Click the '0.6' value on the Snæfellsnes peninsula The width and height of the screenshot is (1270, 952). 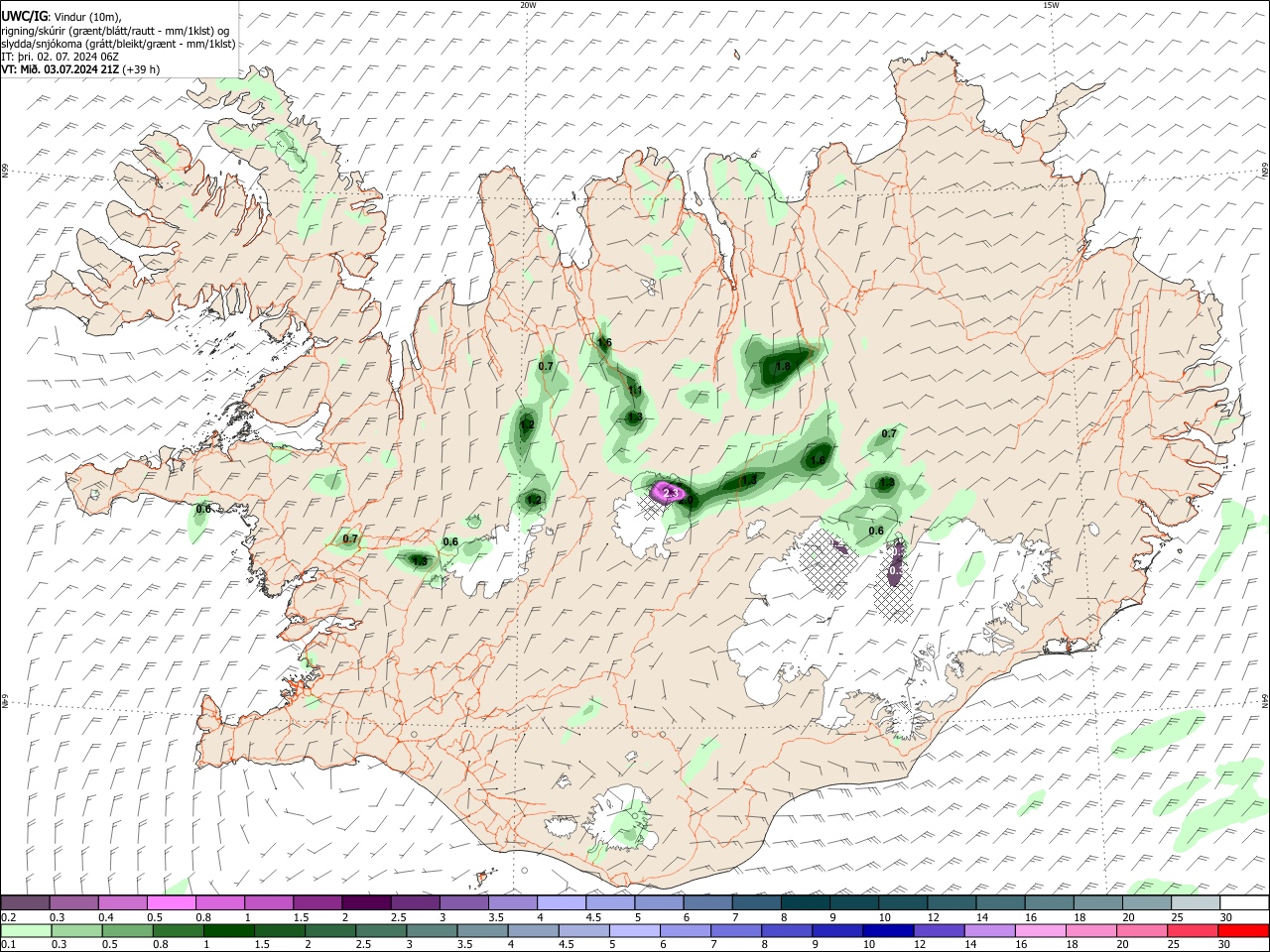click(x=203, y=509)
